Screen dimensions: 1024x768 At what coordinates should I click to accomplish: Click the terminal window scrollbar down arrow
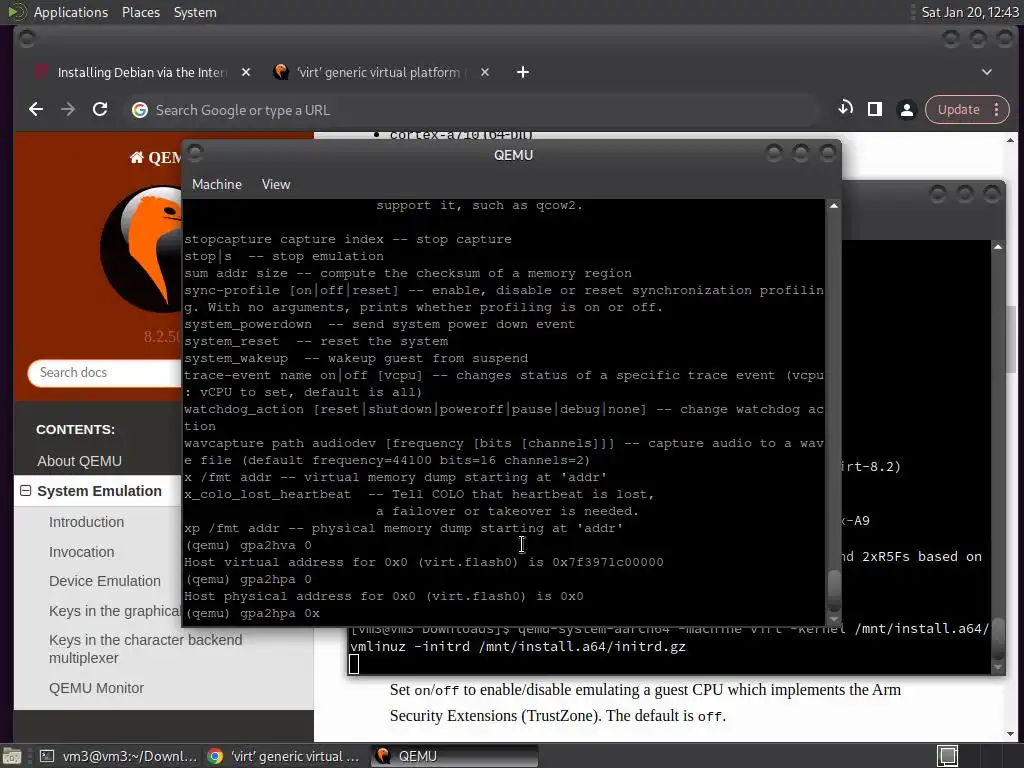[x=998, y=667]
